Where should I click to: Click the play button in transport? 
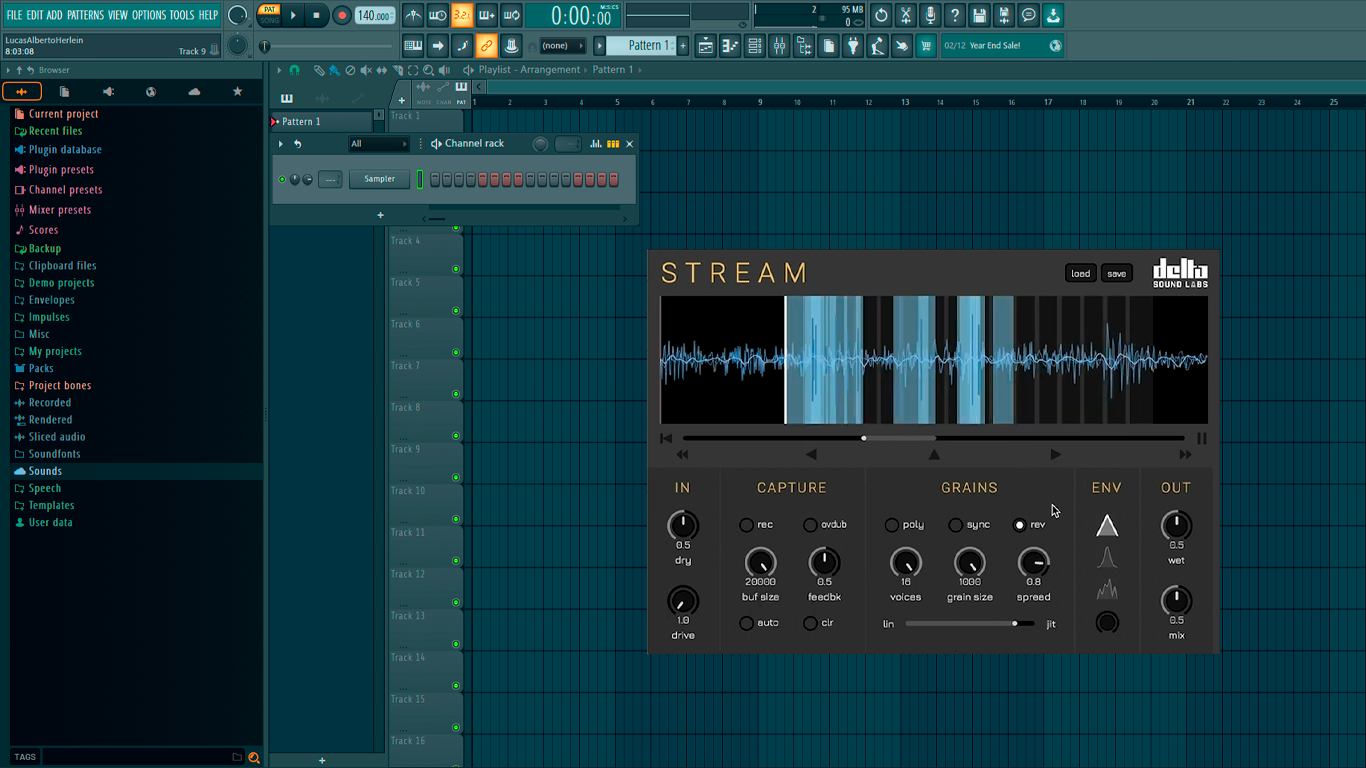tap(293, 15)
